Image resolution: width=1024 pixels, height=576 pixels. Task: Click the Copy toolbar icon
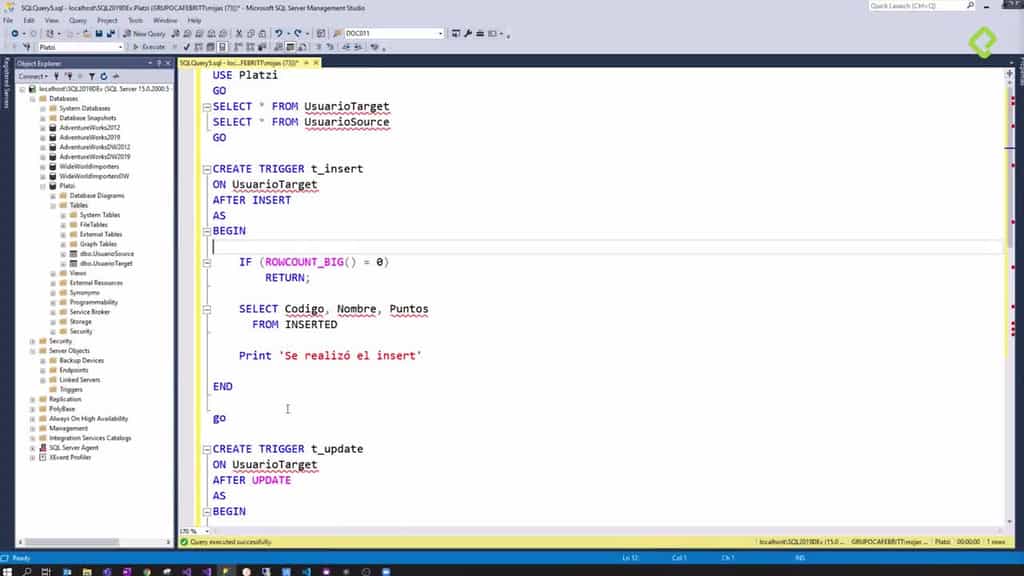(251, 33)
